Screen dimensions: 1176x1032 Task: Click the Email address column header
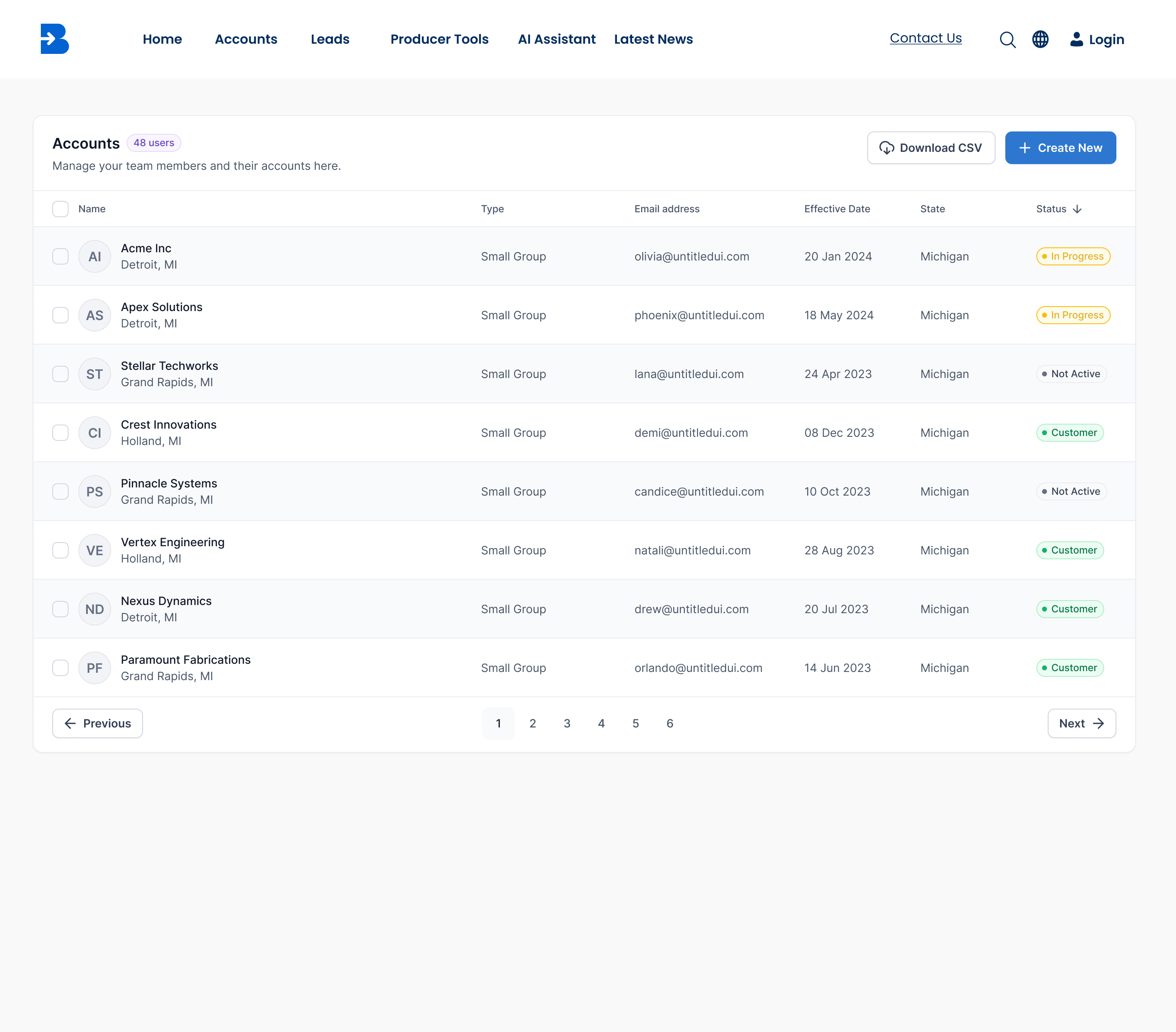pos(666,209)
